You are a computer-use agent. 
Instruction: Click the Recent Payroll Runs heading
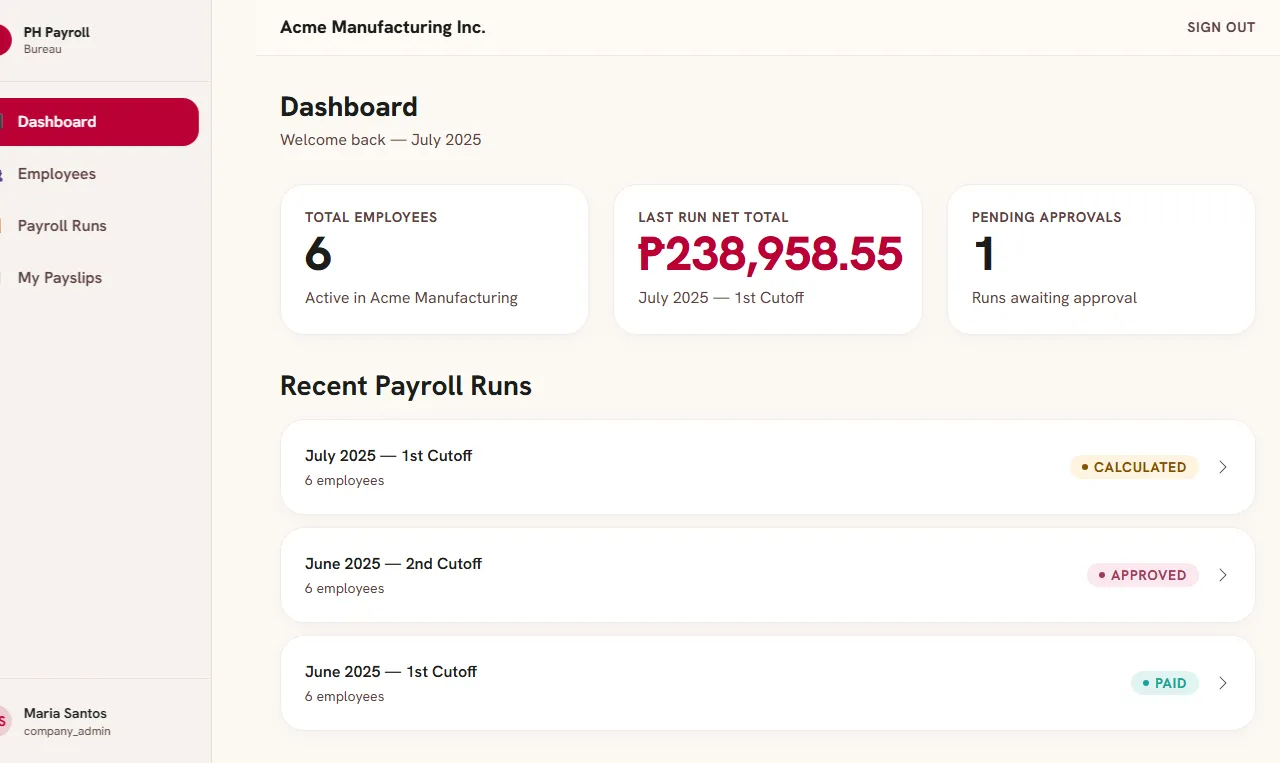click(406, 386)
